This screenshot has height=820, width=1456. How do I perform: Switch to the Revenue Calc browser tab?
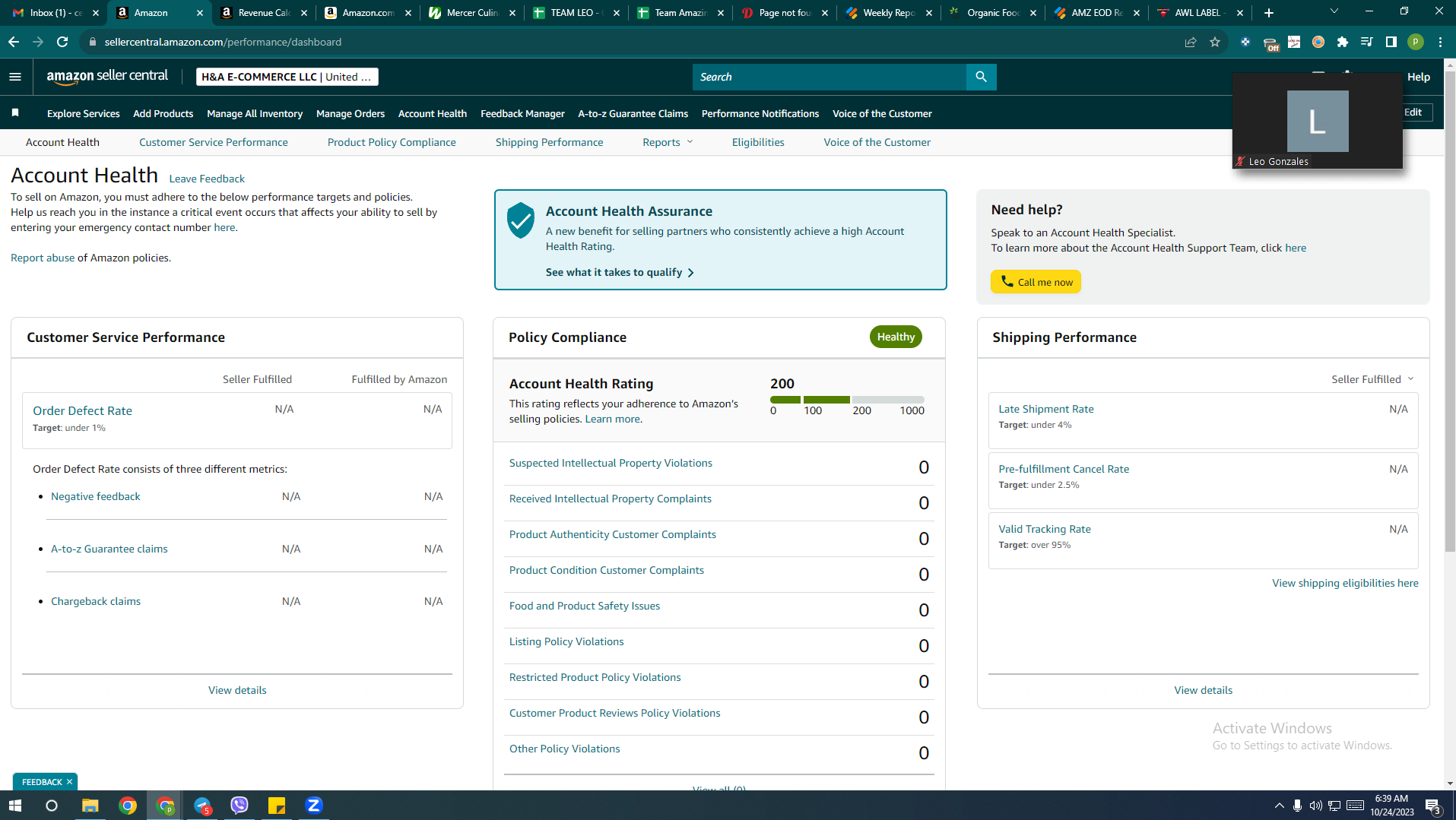click(265, 13)
